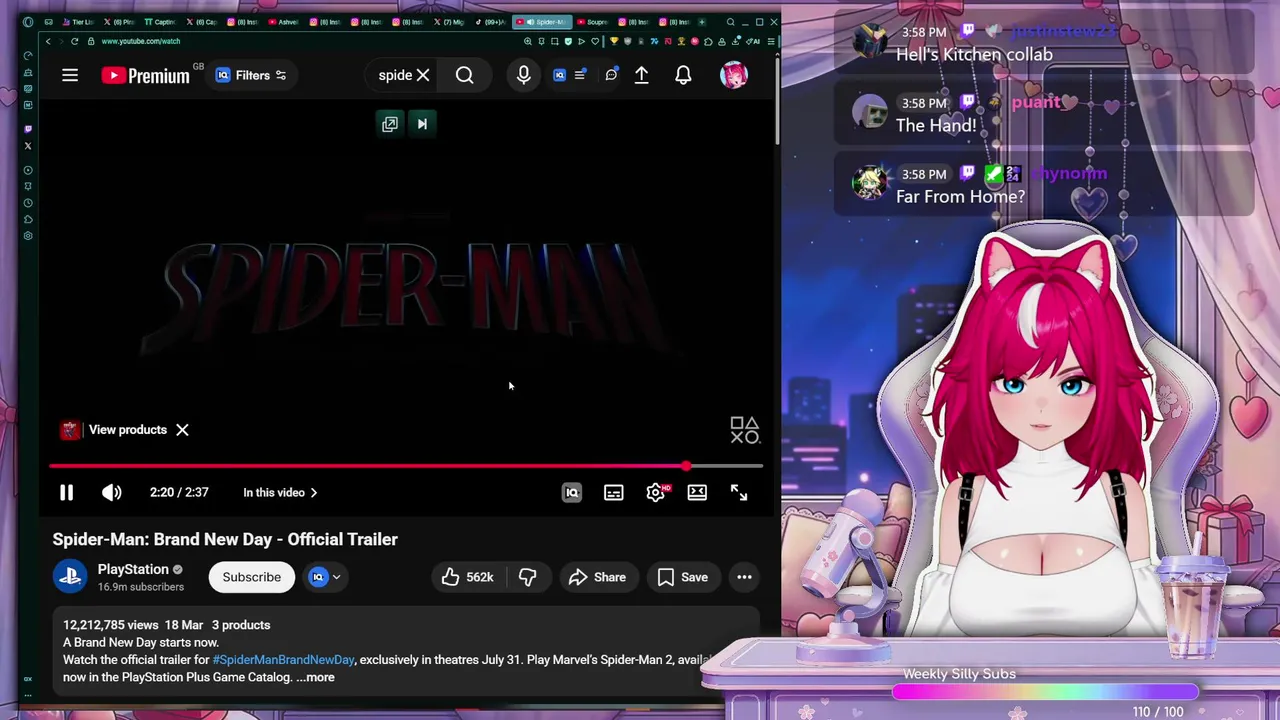Pause the trailer playback
1280x720 pixels.
(66, 492)
